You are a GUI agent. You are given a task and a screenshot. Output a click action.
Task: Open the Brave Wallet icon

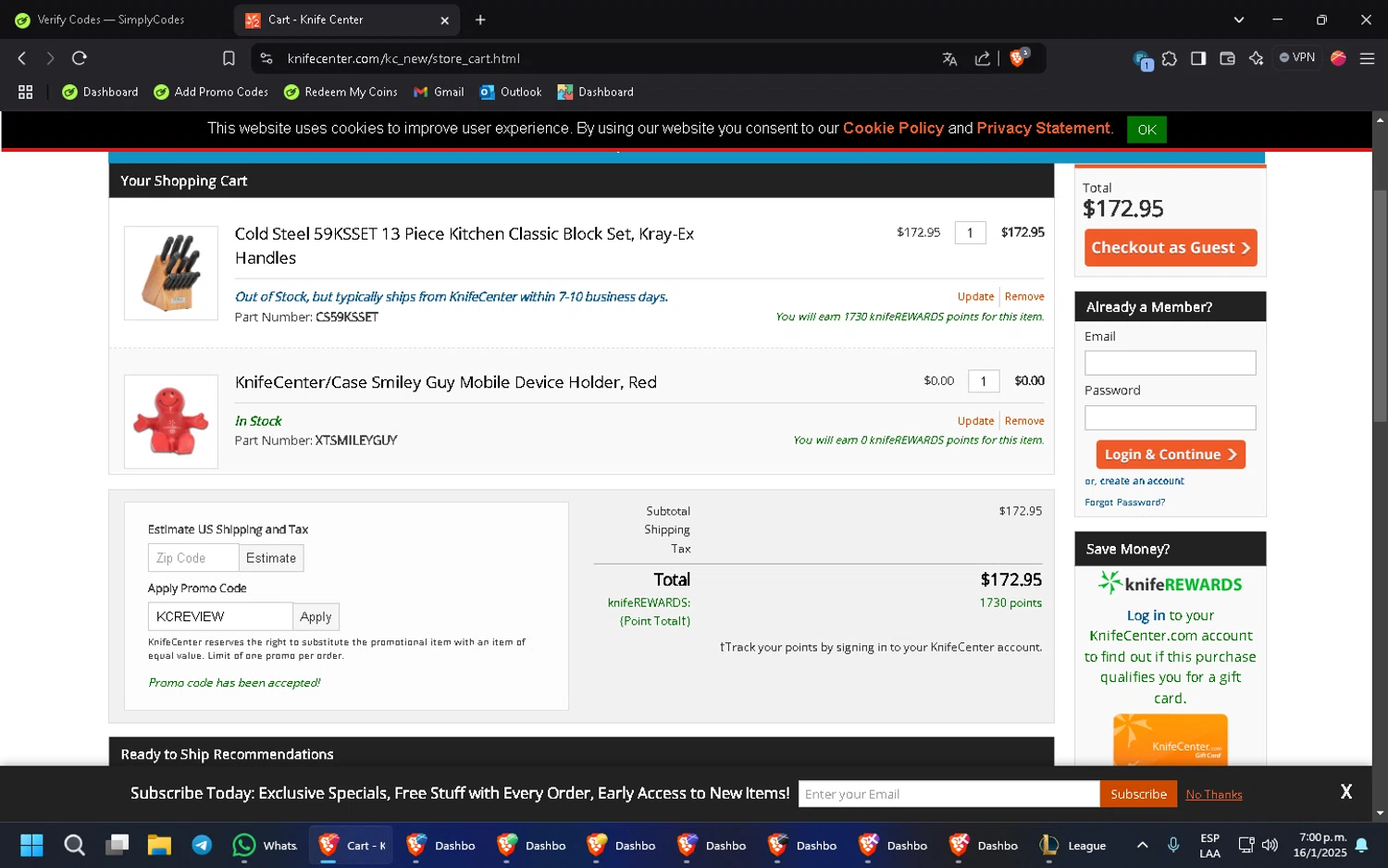1227,58
